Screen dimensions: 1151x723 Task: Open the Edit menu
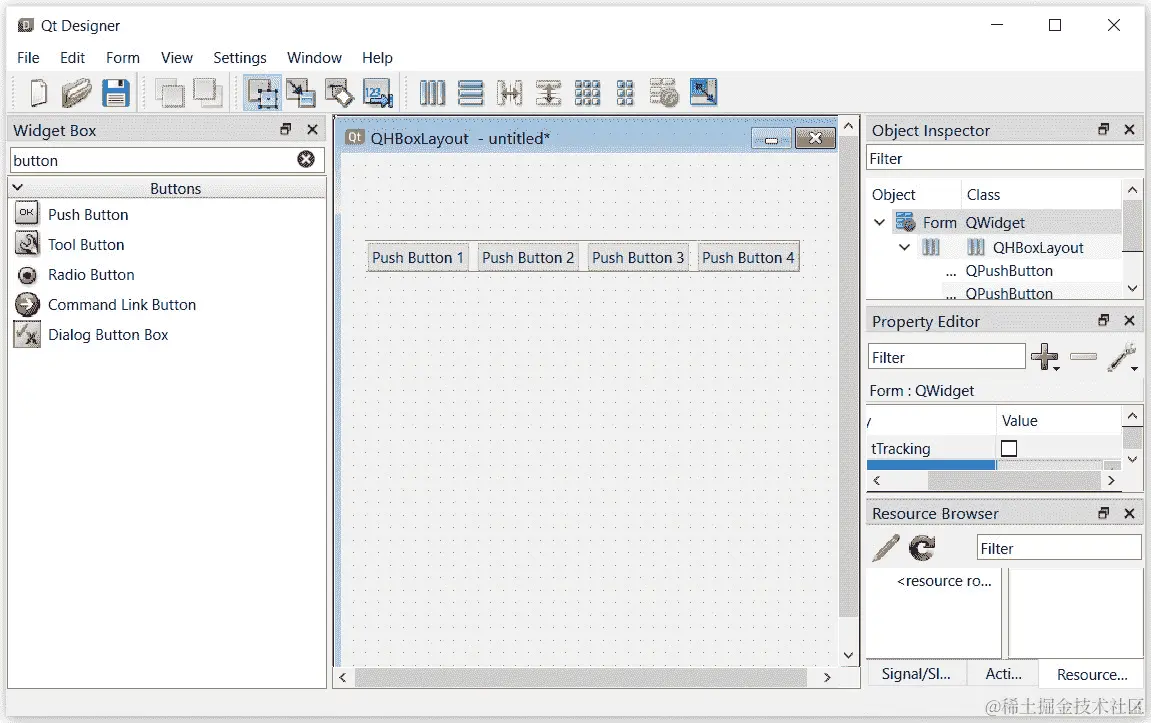72,57
